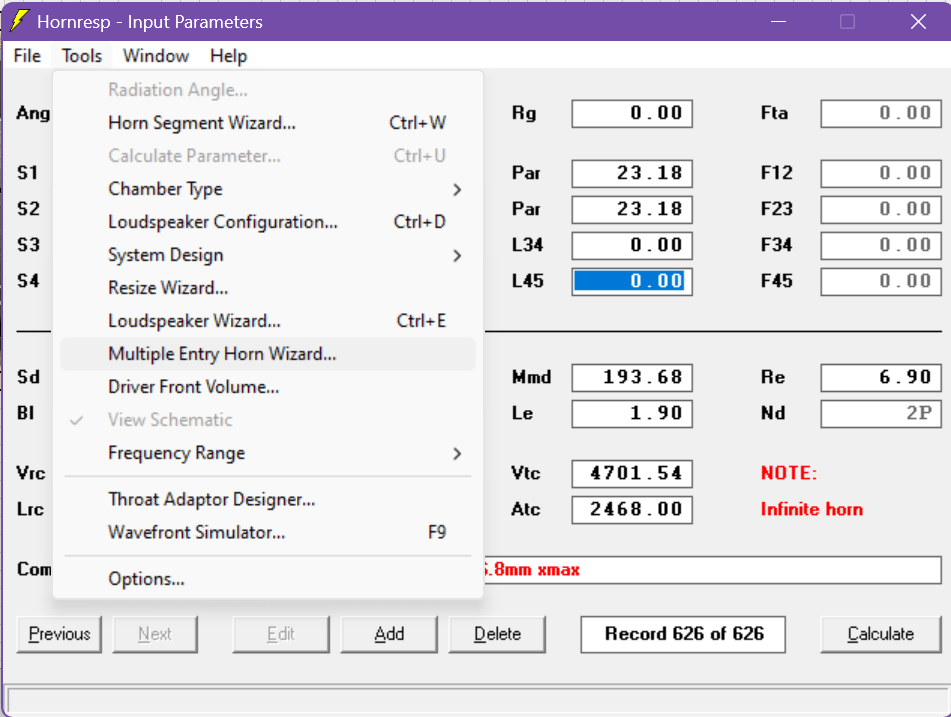Select the L34 input field
The image size is (951, 717).
click(x=632, y=245)
